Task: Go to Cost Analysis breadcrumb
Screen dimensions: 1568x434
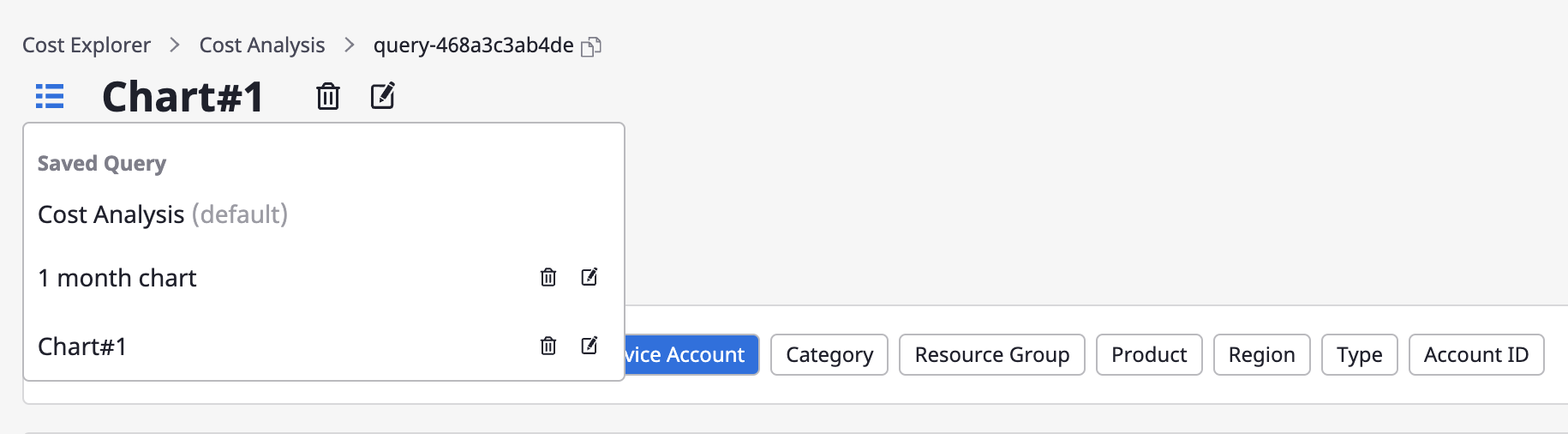Action: [262, 45]
